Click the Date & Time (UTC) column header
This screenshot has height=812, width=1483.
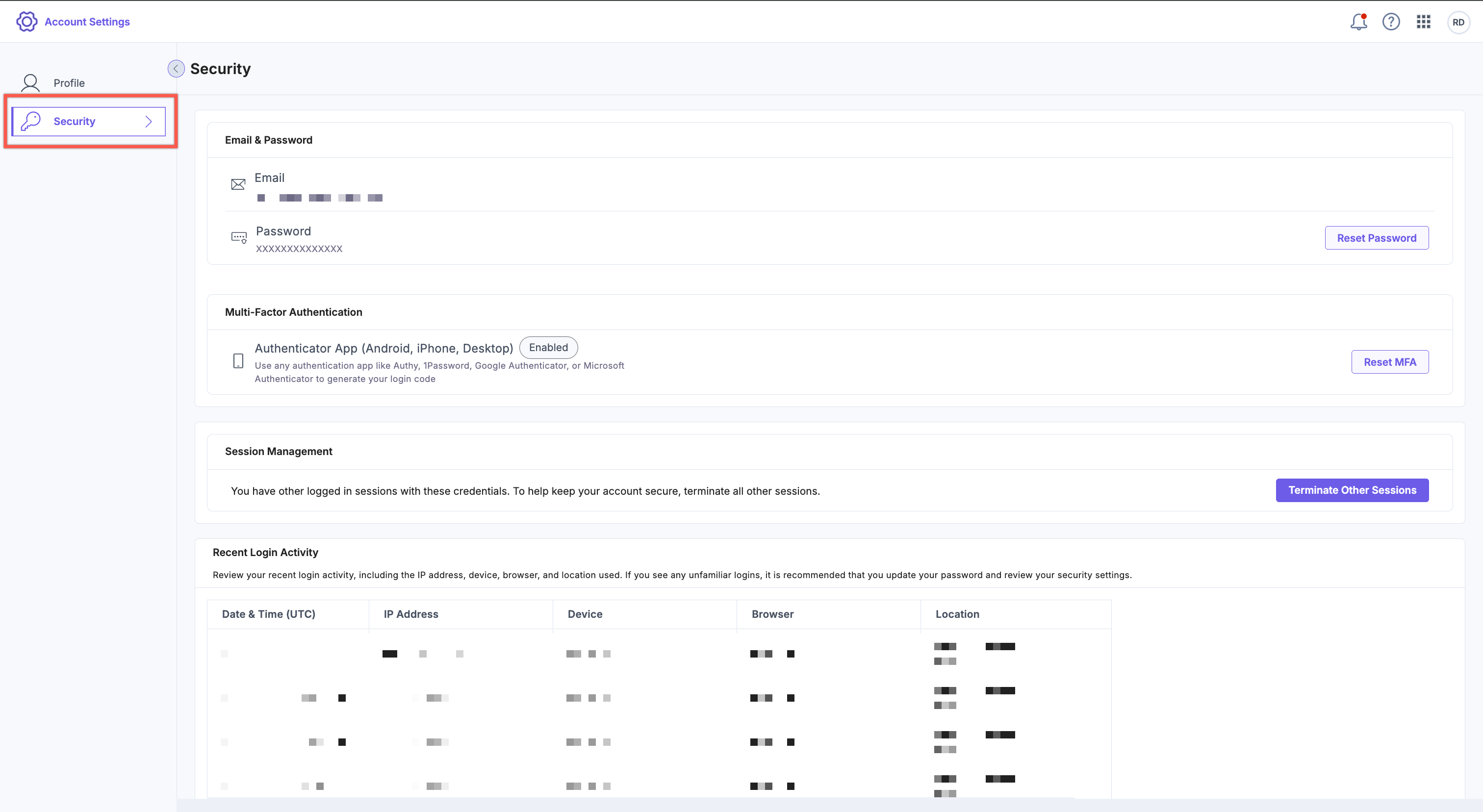tap(268, 614)
